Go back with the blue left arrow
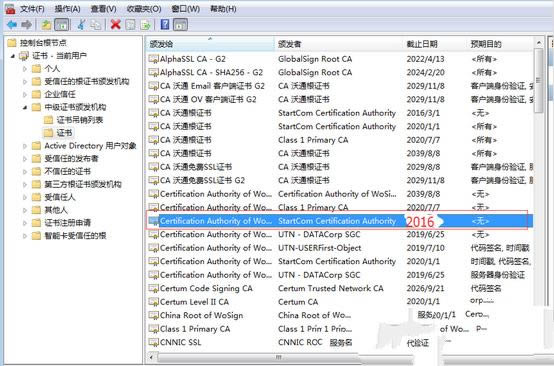This screenshot has height=366, width=554. [x=12, y=25]
